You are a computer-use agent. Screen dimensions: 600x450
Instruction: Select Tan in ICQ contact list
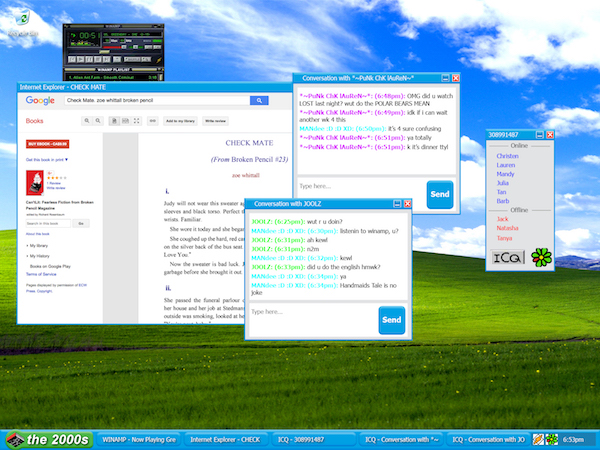click(501, 192)
